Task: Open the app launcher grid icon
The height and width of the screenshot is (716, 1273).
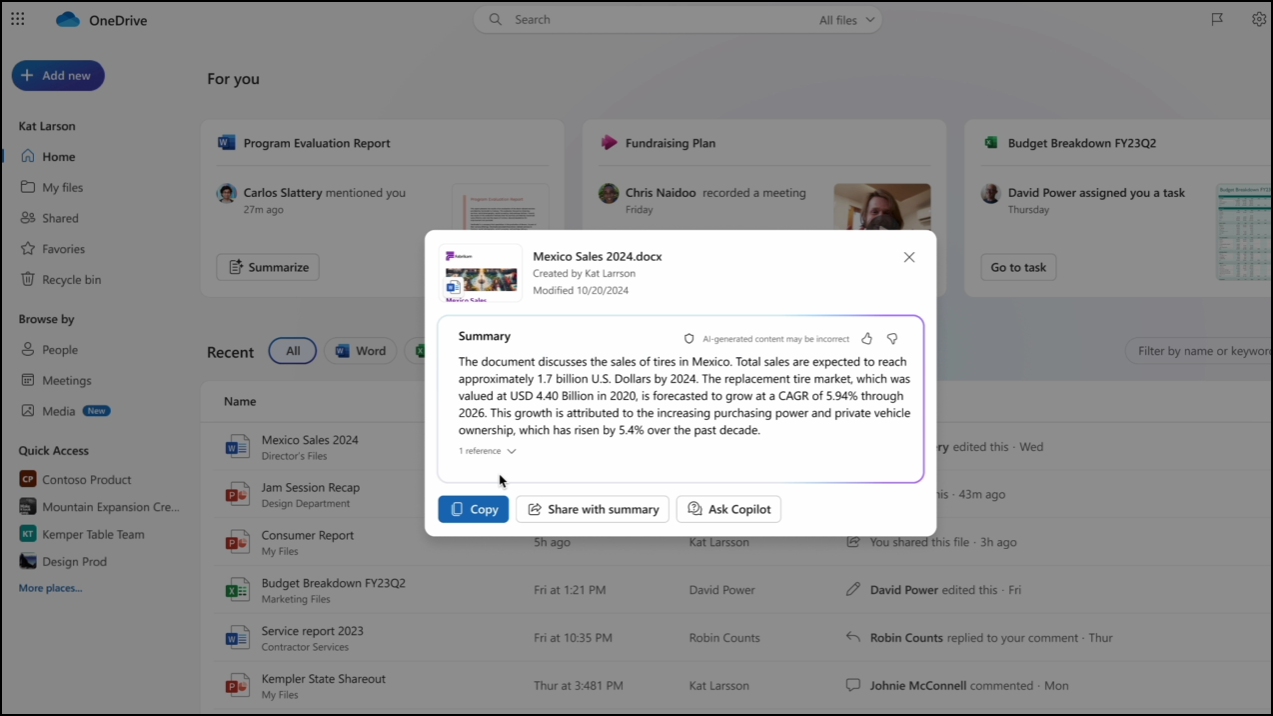Action: pyautogui.click(x=18, y=19)
